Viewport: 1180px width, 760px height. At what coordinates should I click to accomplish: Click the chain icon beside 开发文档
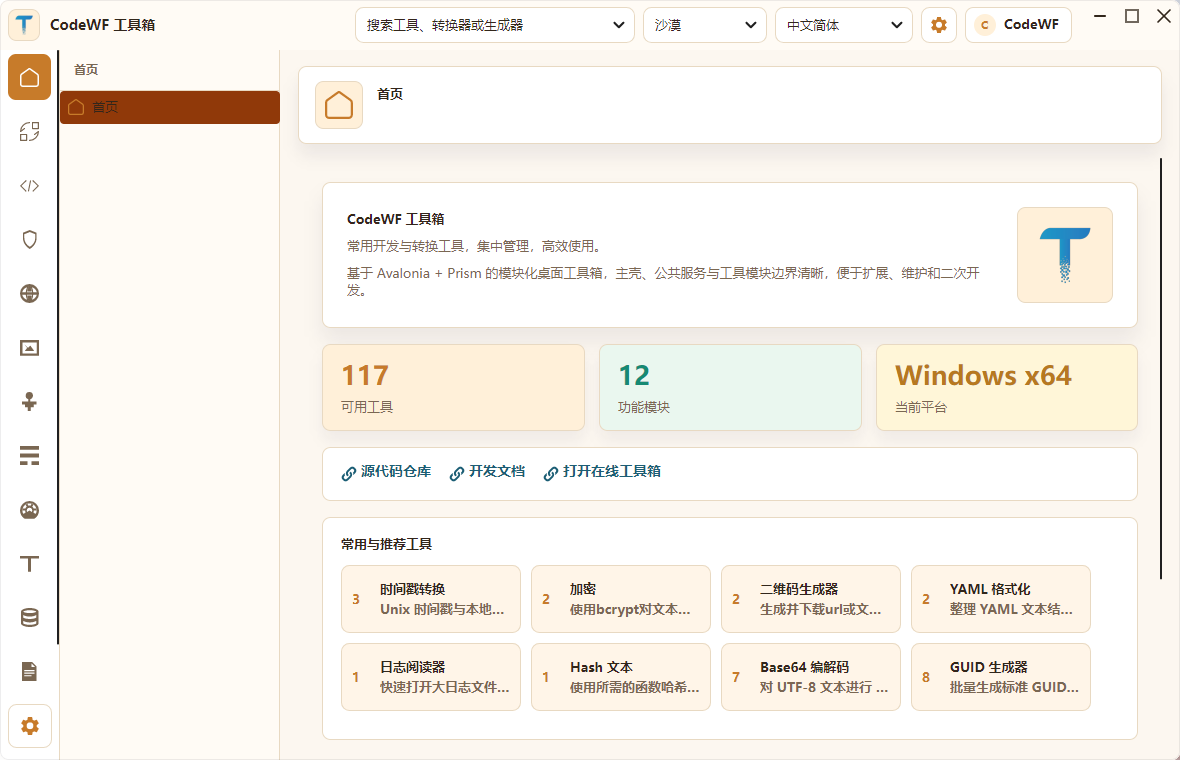point(457,473)
